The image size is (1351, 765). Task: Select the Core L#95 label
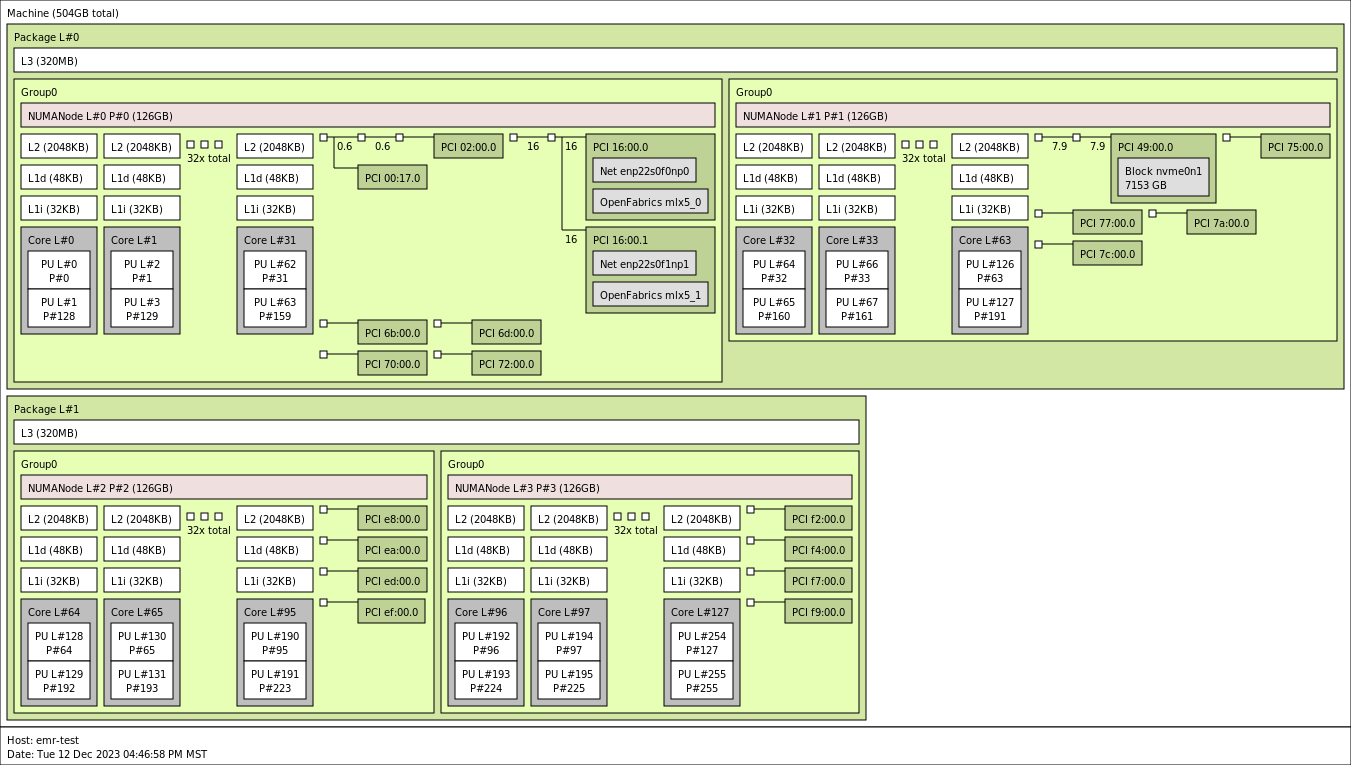point(270,612)
